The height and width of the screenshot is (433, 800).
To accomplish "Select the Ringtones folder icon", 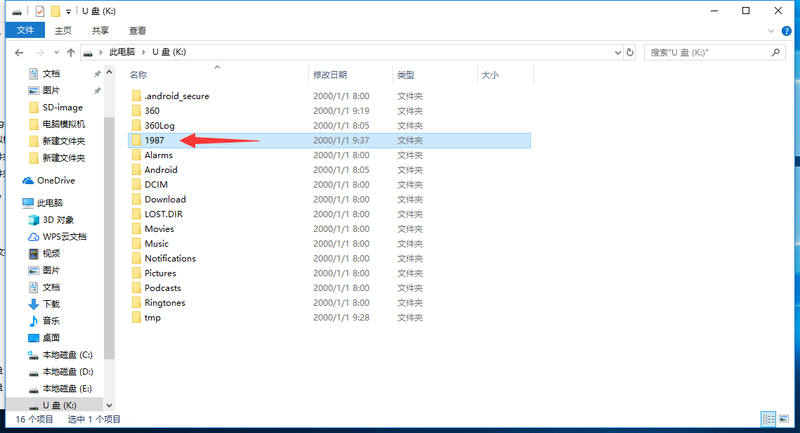I will tap(136, 303).
